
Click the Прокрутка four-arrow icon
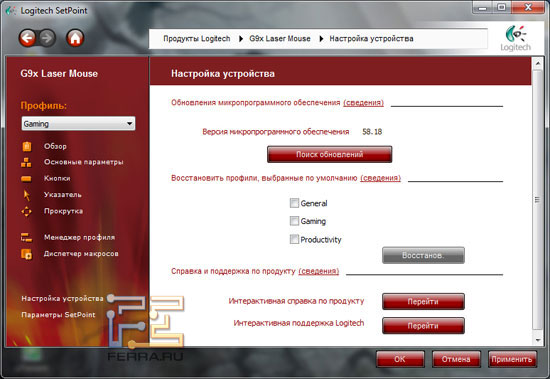(26, 211)
